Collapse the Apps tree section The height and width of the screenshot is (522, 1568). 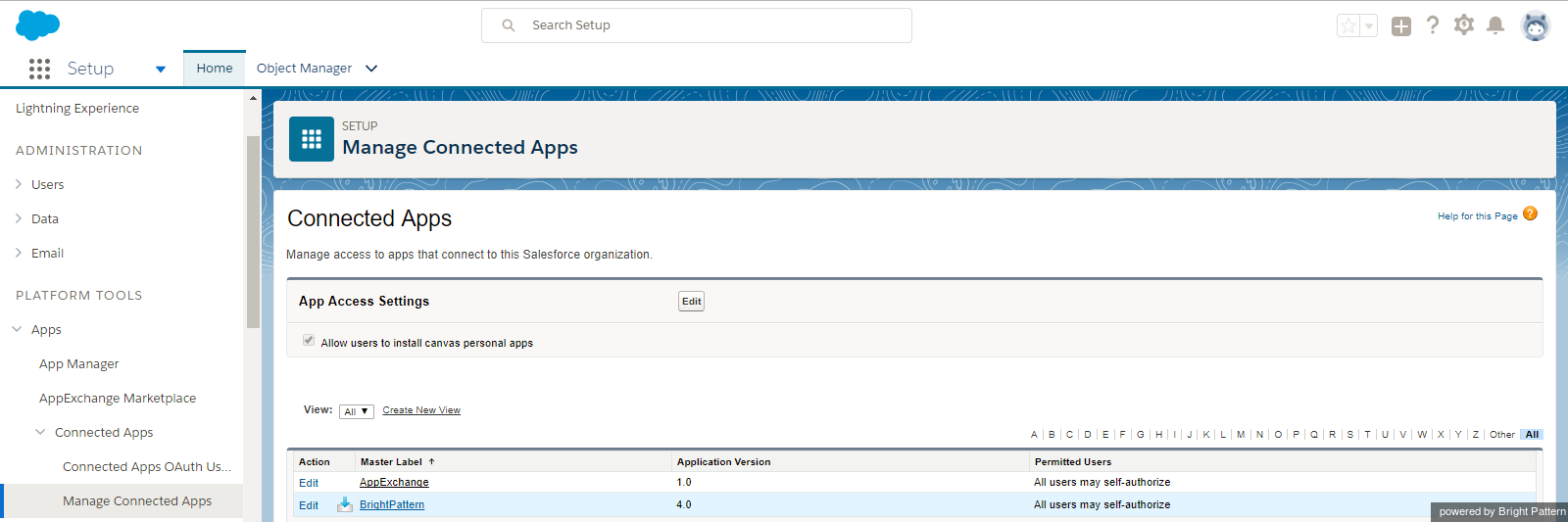(x=17, y=329)
